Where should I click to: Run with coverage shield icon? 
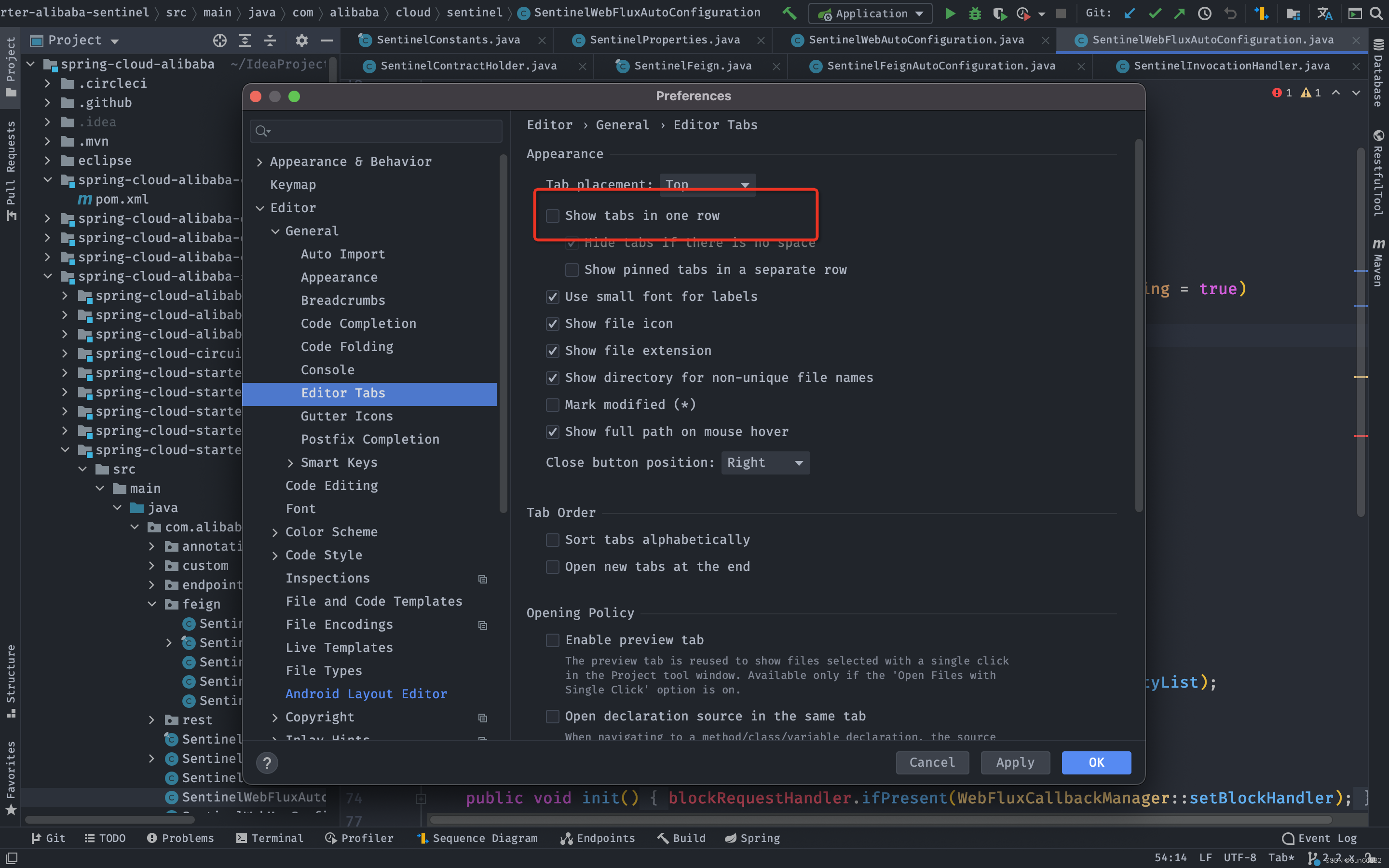pos(999,13)
